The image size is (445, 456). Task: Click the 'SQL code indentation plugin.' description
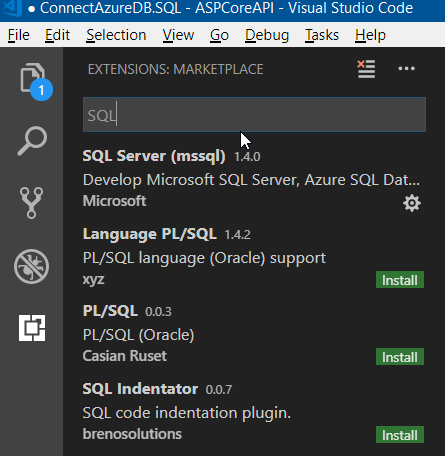pyautogui.click(x=187, y=413)
